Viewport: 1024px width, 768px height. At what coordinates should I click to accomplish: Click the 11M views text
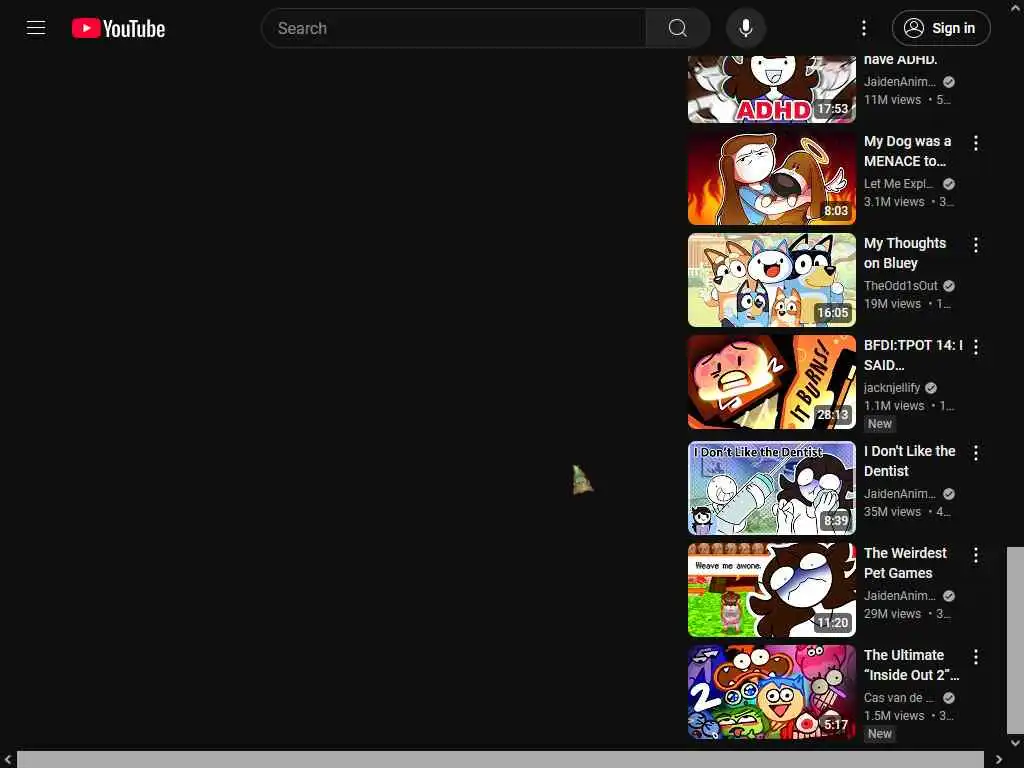point(892,100)
